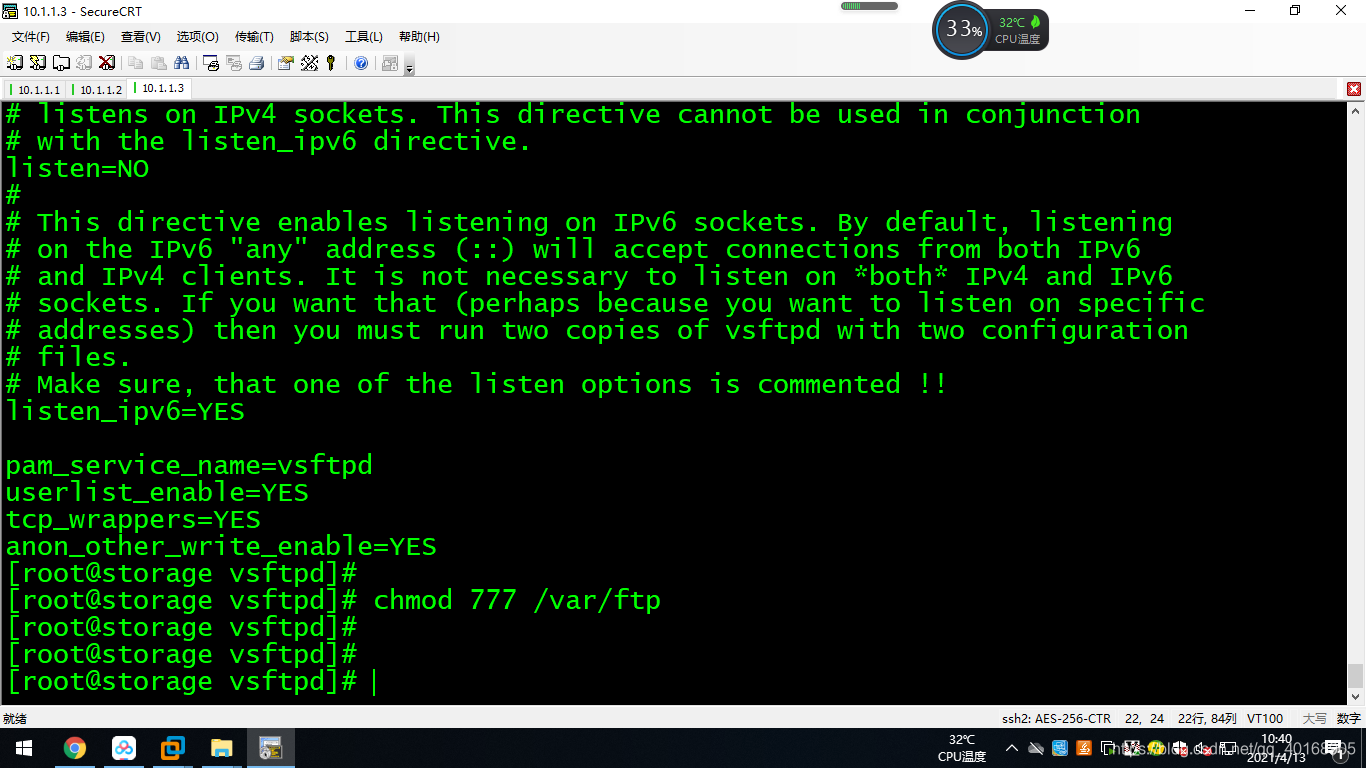Image resolution: width=1366 pixels, height=768 pixels.
Task: Open Help question mark icon
Action: tap(361, 63)
